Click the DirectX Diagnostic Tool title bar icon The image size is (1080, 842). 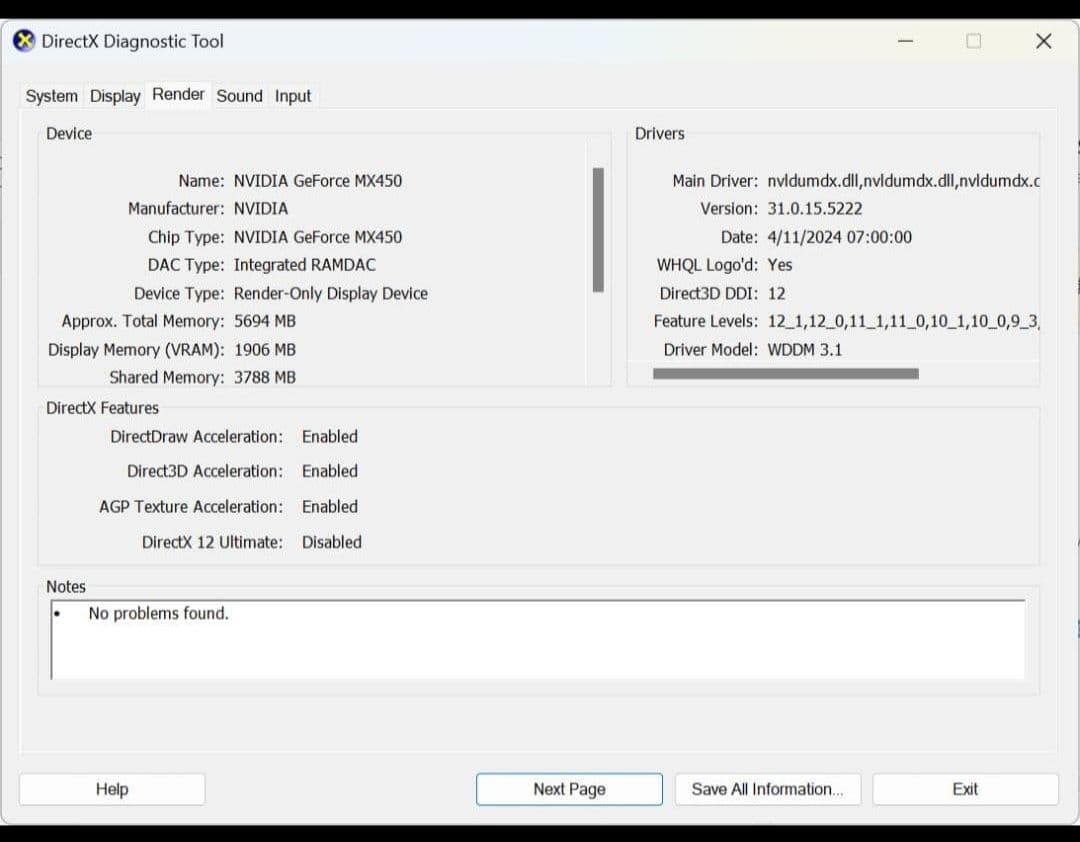pyautogui.click(x=22, y=41)
